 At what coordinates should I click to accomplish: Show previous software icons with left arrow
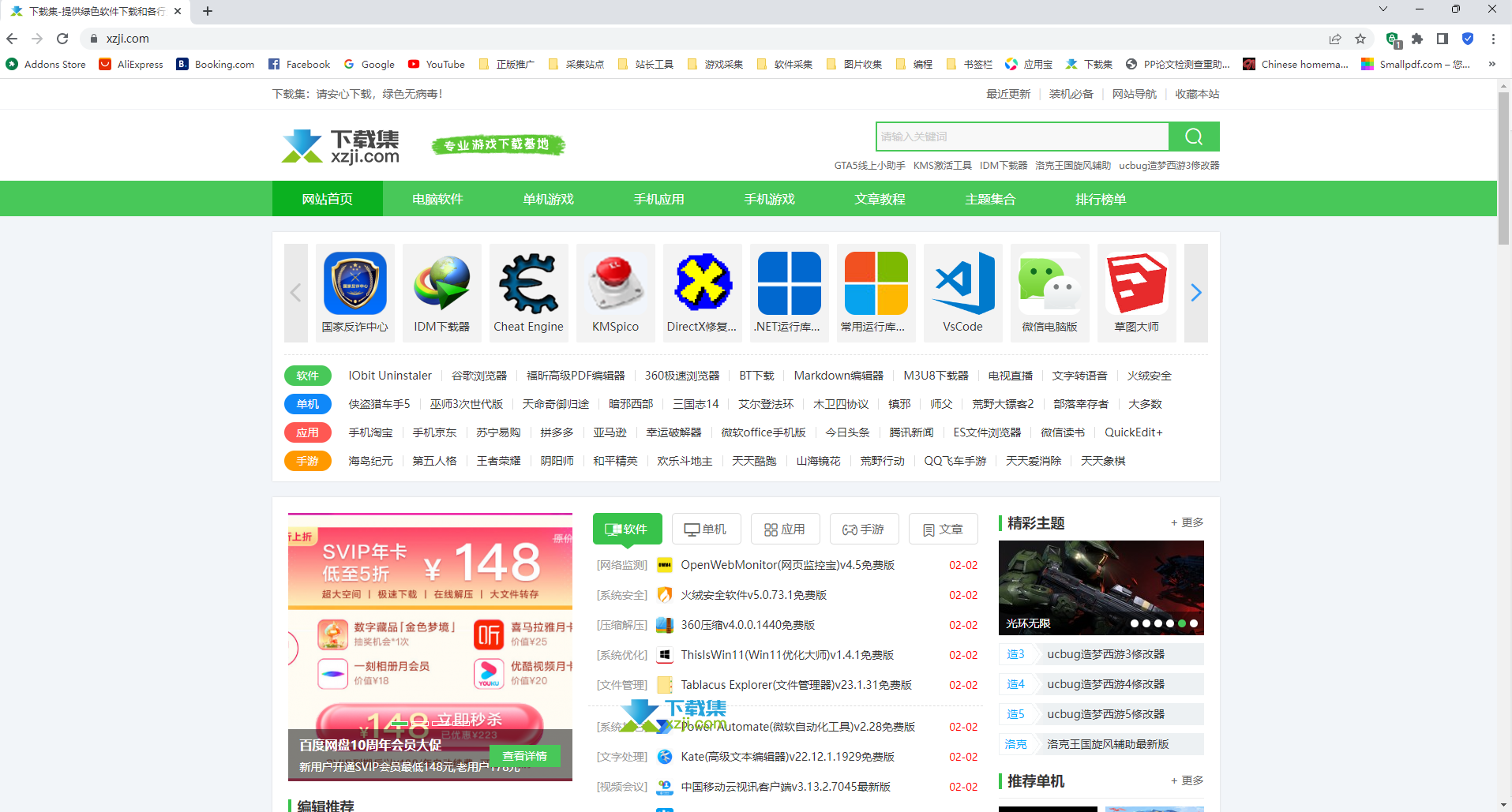296,293
